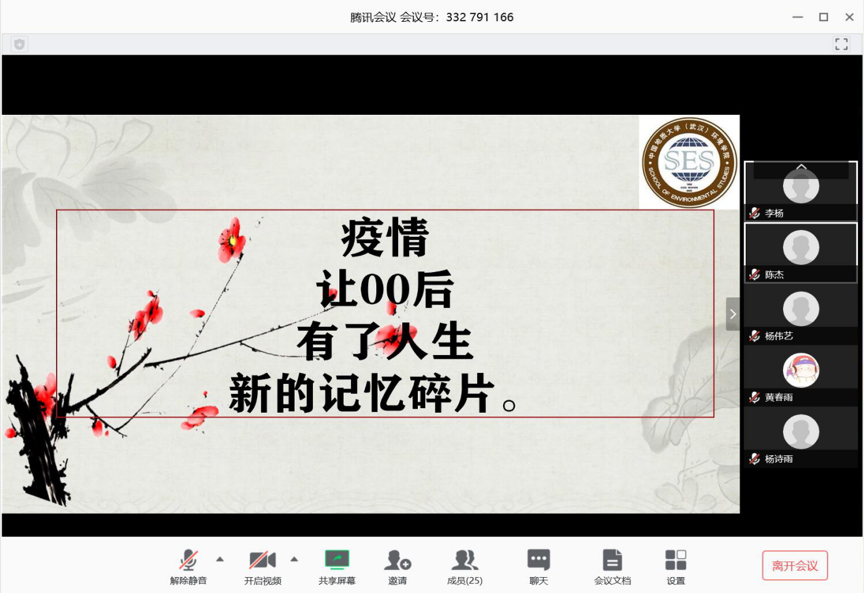Viewport: 864px width, 593px height.
Task: Turn on camera with 开启视频
Action: tap(262, 561)
